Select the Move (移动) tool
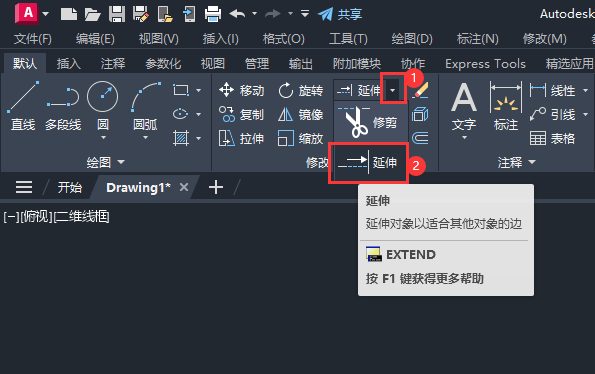This screenshot has width=595, height=374. pyautogui.click(x=241, y=90)
